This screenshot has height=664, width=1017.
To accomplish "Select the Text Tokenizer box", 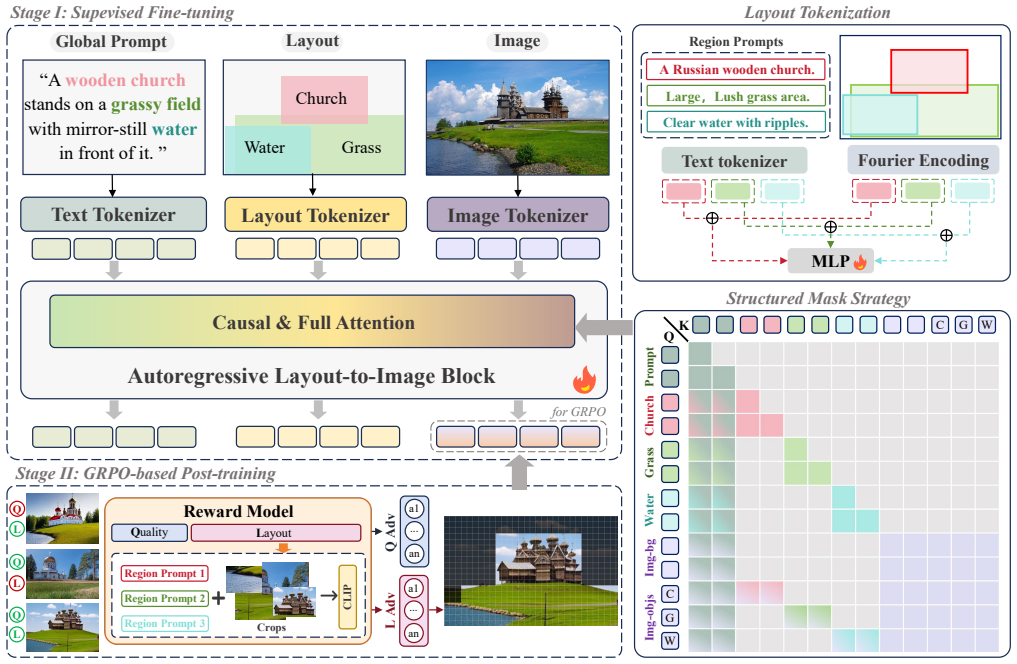I will (x=114, y=215).
